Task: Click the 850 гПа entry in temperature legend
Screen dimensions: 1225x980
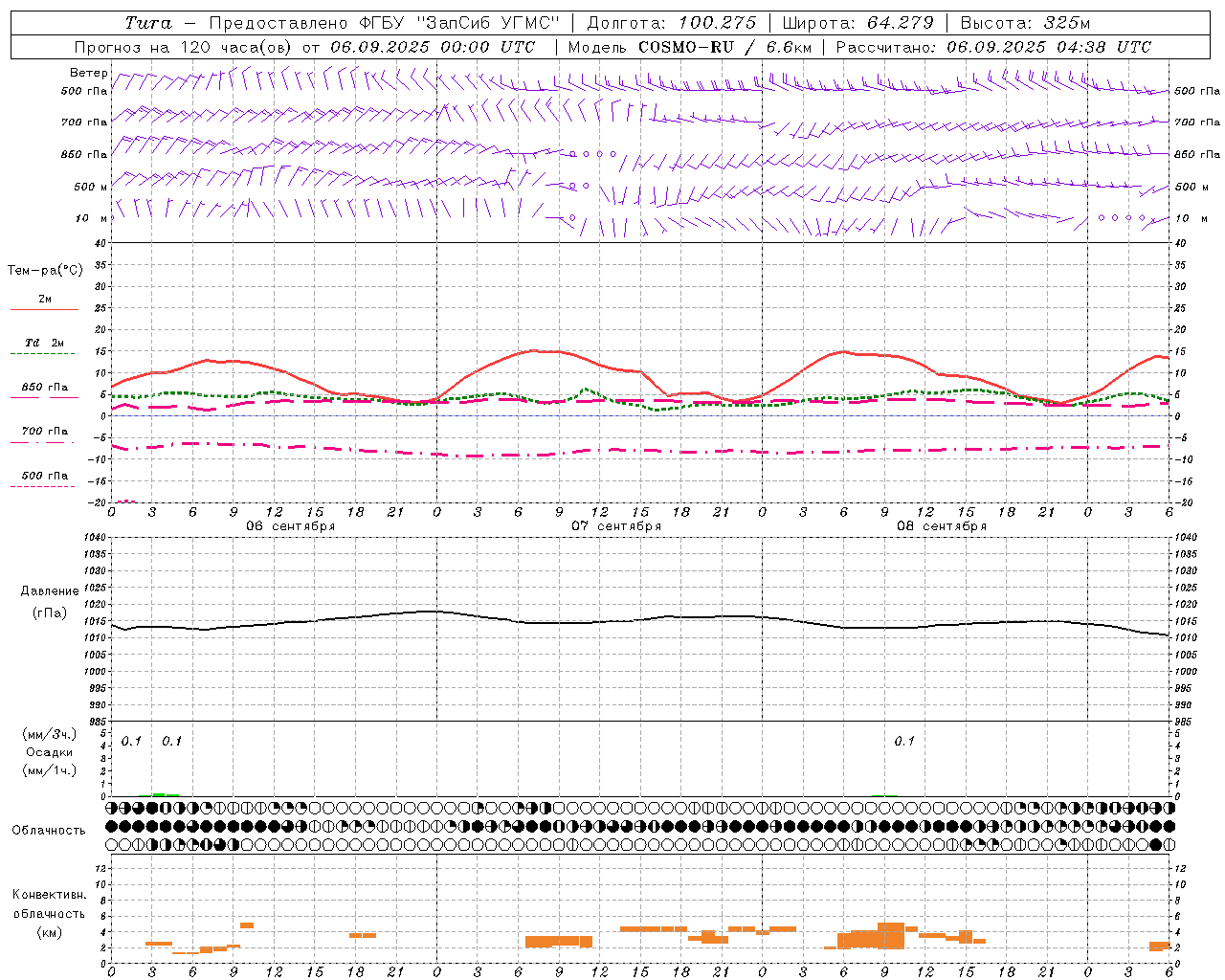Action: point(45,388)
